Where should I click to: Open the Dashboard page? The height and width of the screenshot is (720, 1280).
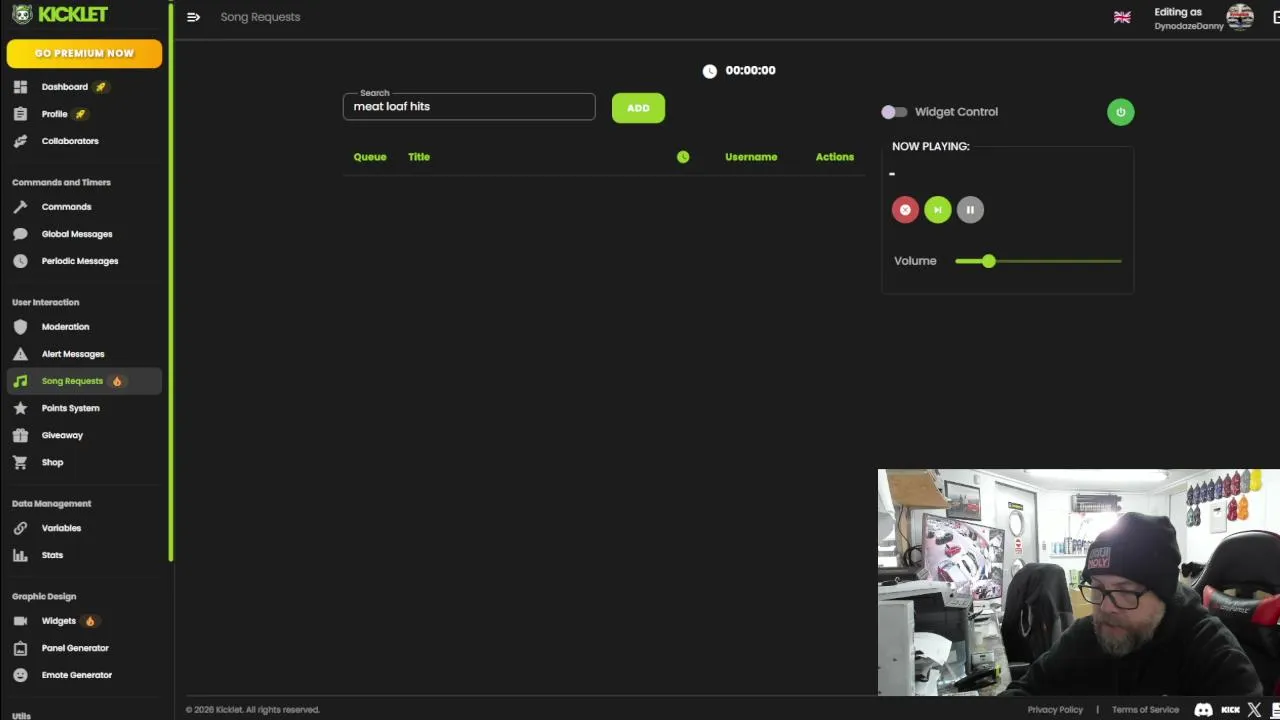64,87
